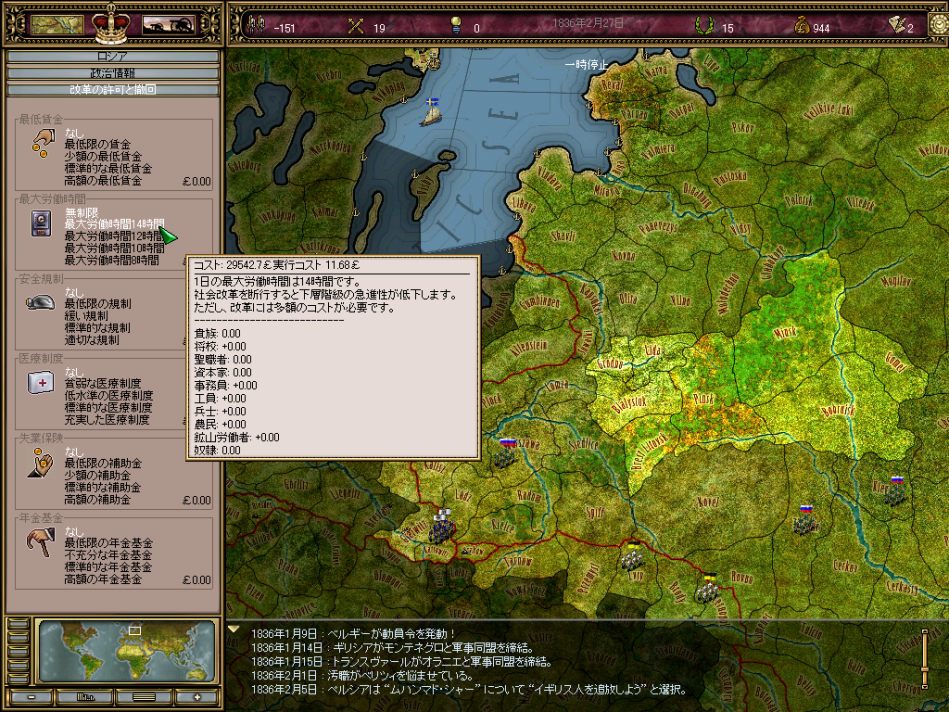The width and height of the screenshot is (949, 712).
Task: Click the manpower soldiers icon showing -151
Action: pos(257,25)
